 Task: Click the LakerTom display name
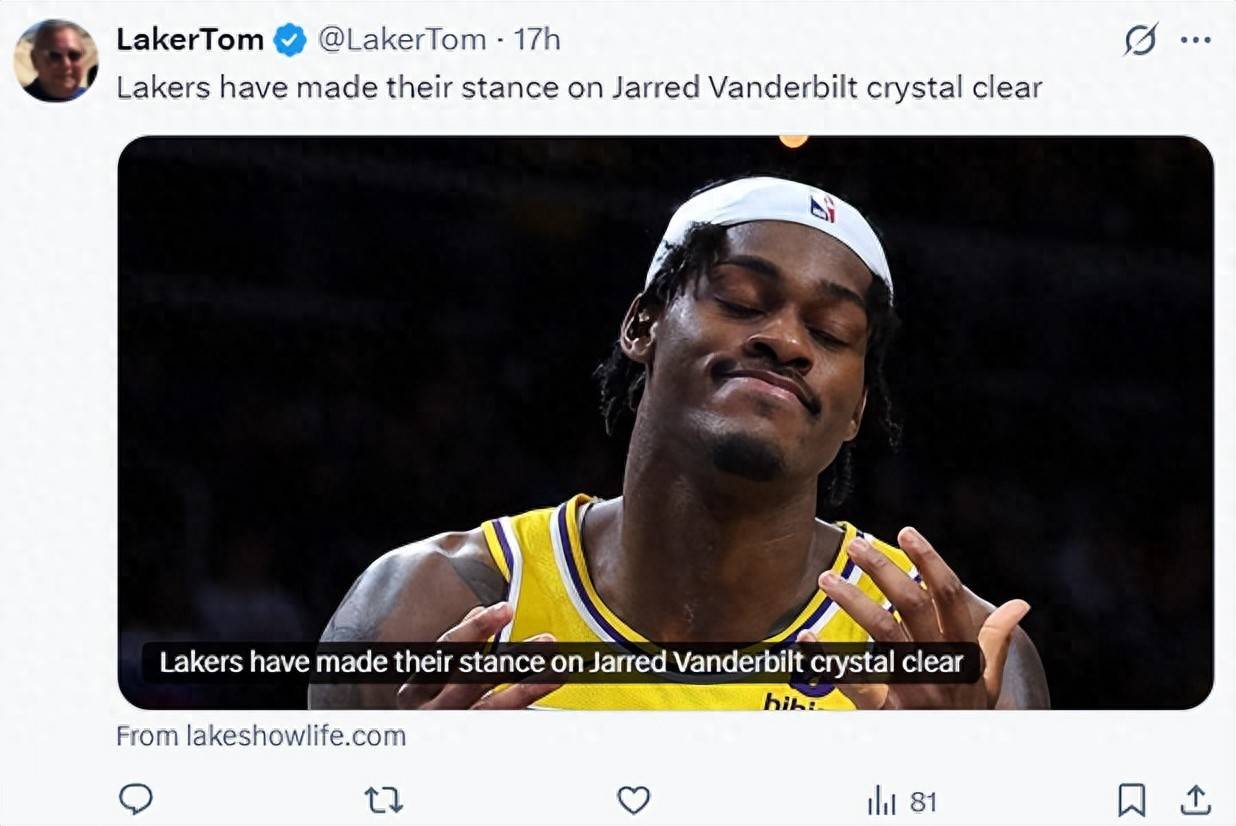click(190, 40)
